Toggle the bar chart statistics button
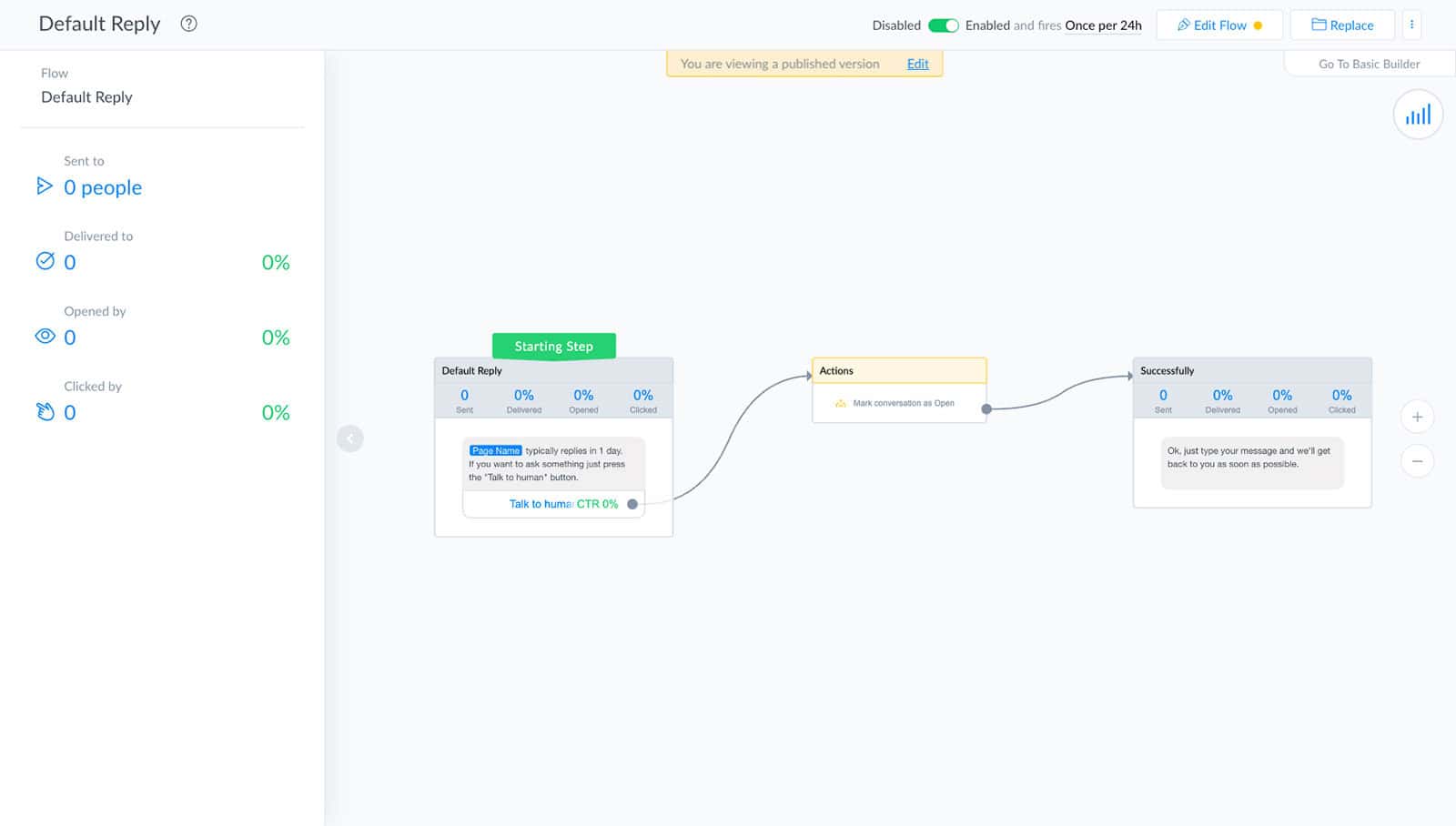The width and height of the screenshot is (1456, 826). pos(1418,115)
